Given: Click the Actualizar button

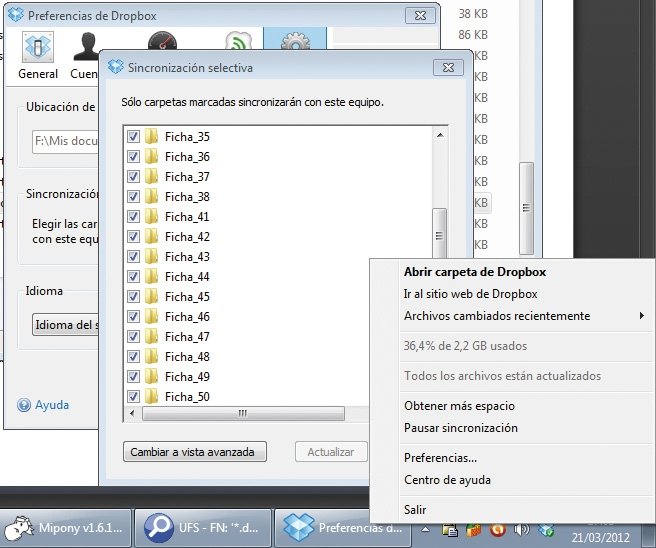Looking at the screenshot, I should tap(331, 452).
